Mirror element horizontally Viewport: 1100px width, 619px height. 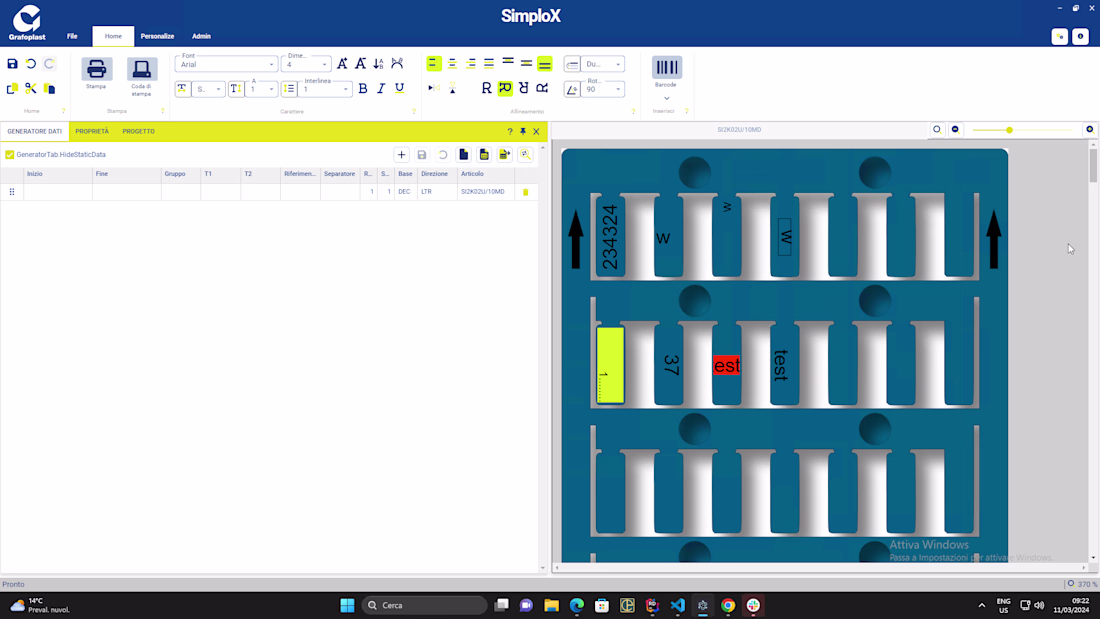[x=434, y=88]
